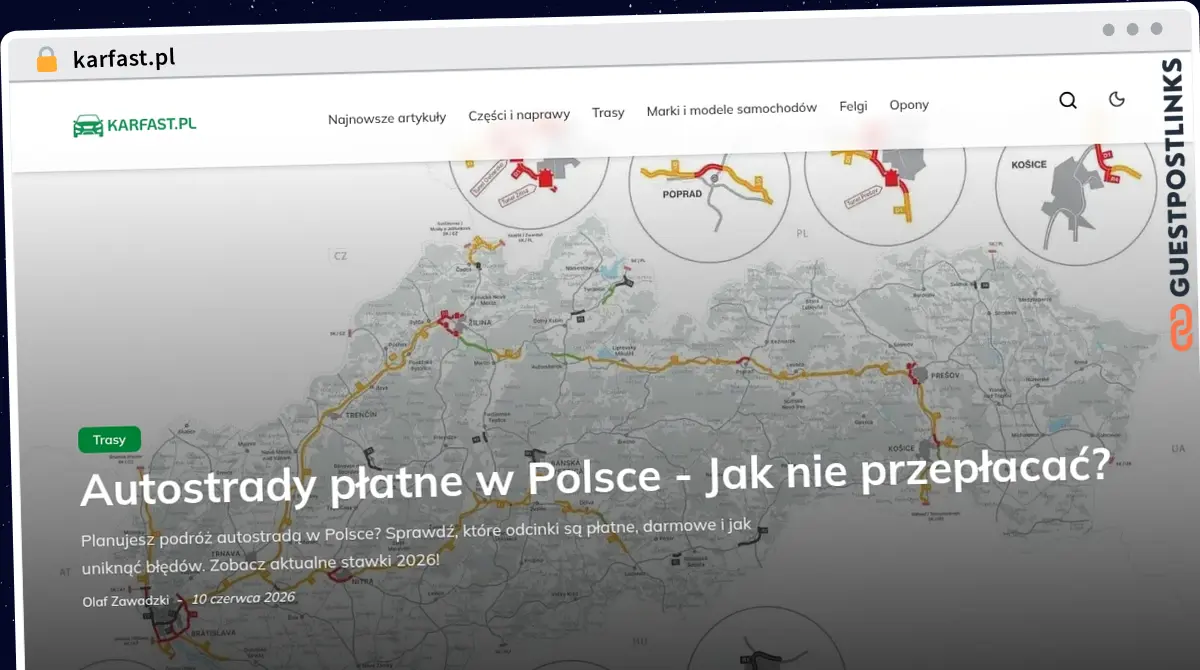Click the date 10 czerwca 2026
The width and height of the screenshot is (1200, 670).
pyautogui.click(x=243, y=598)
